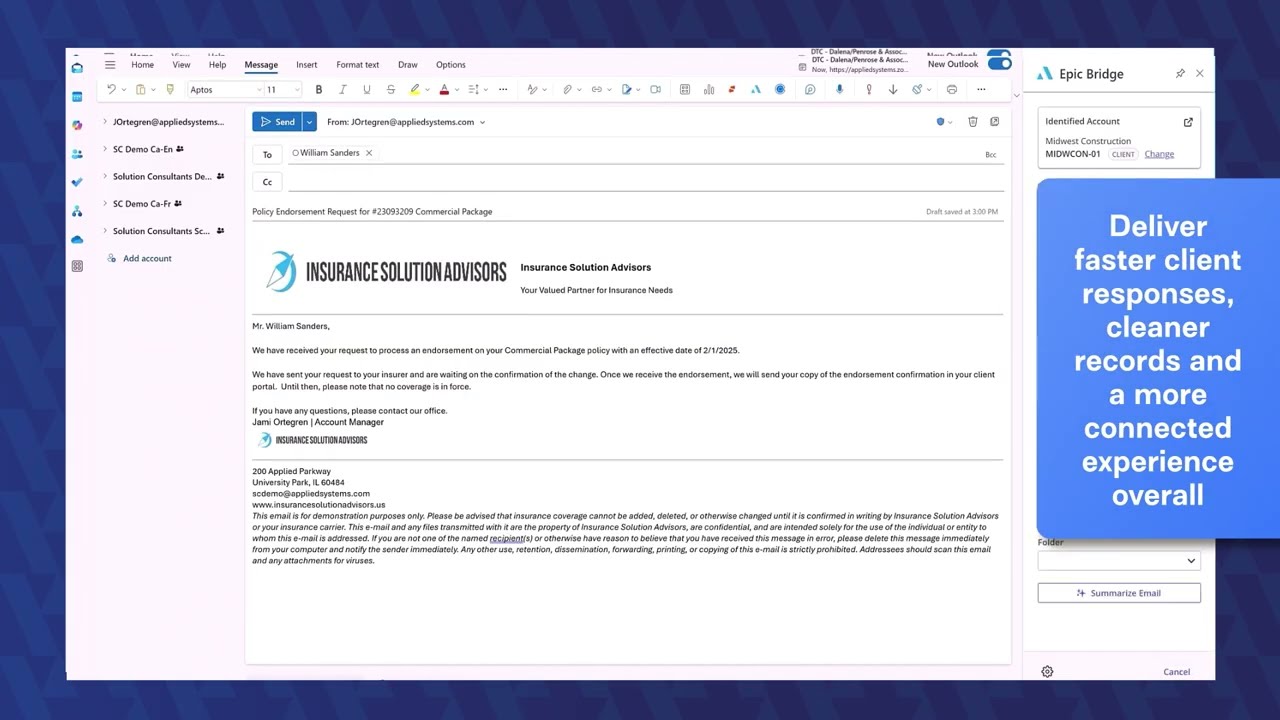Select the format painter icon
The height and width of the screenshot is (720, 1280).
click(x=170, y=90)
